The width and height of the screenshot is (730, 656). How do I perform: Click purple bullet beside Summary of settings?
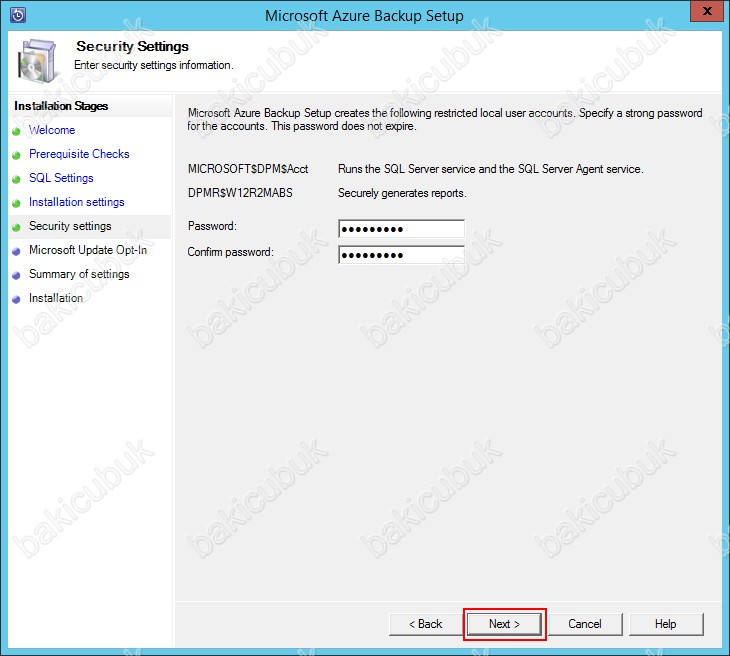point(16,276)
